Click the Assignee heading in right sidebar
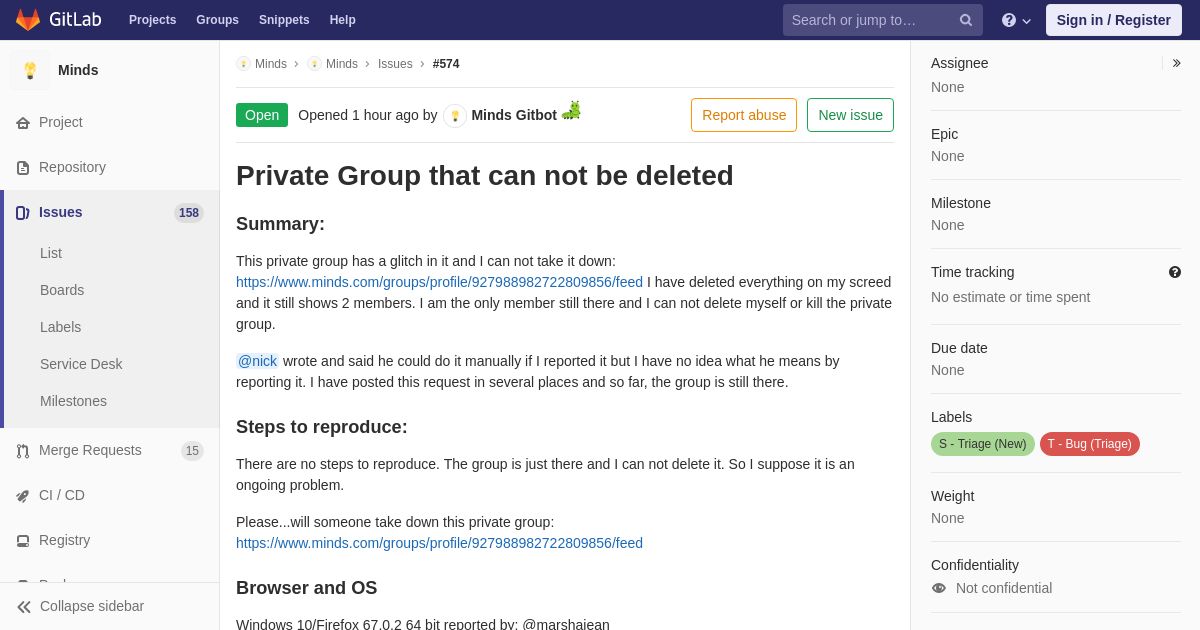1200x630 pixels. point(960,63)
